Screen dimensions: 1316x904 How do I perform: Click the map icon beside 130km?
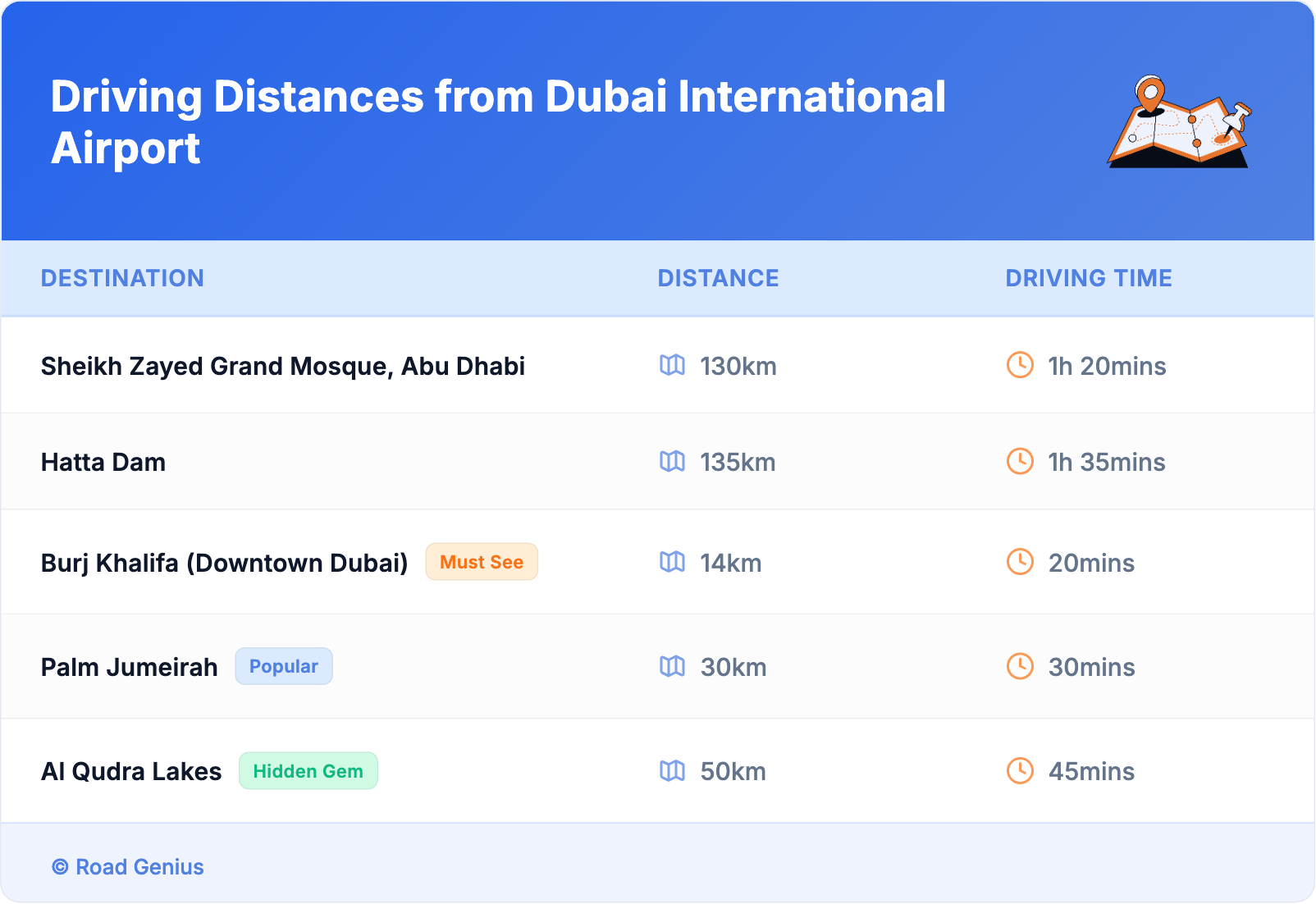point(672,365)
